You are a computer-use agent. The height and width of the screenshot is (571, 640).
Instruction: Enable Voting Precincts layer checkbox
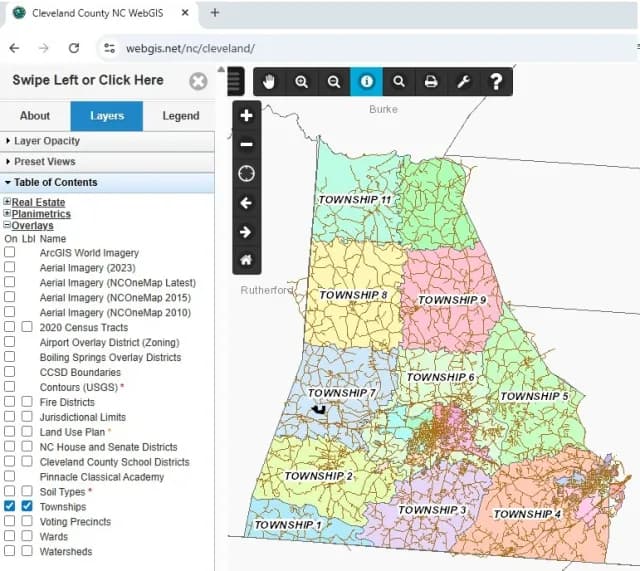point(9,521)
